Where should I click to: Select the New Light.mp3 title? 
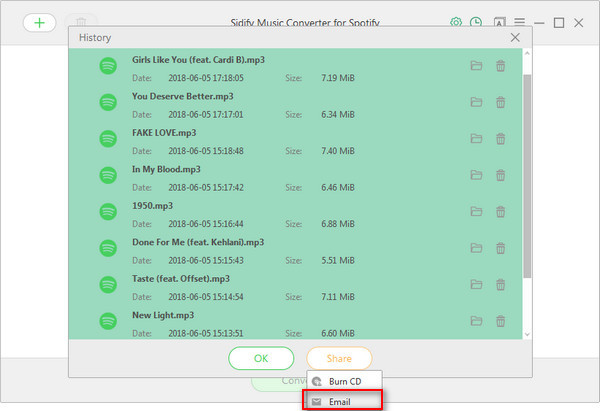coord(163,315)
